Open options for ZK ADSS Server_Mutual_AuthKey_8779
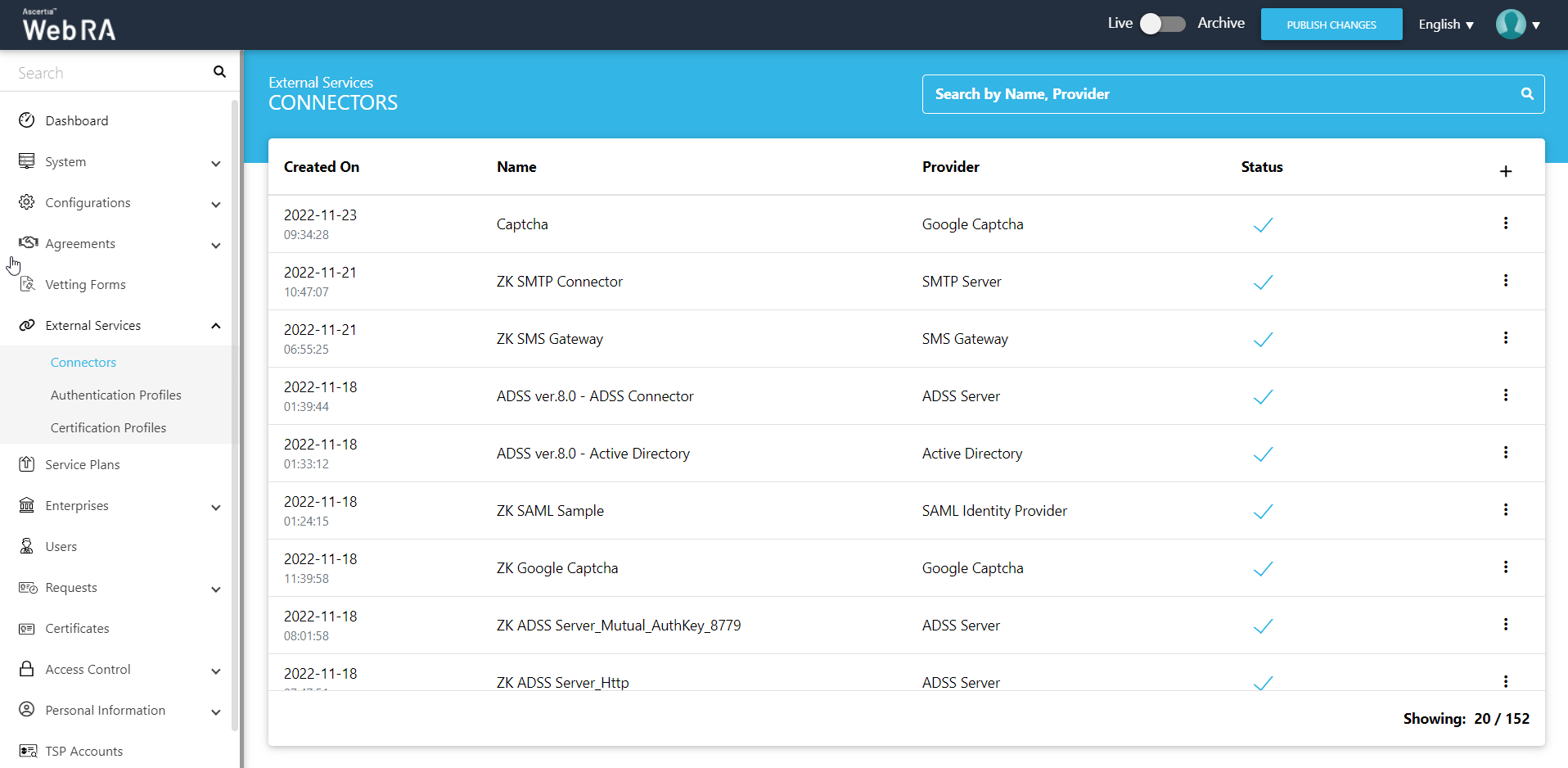 (x=1505, y=624)
